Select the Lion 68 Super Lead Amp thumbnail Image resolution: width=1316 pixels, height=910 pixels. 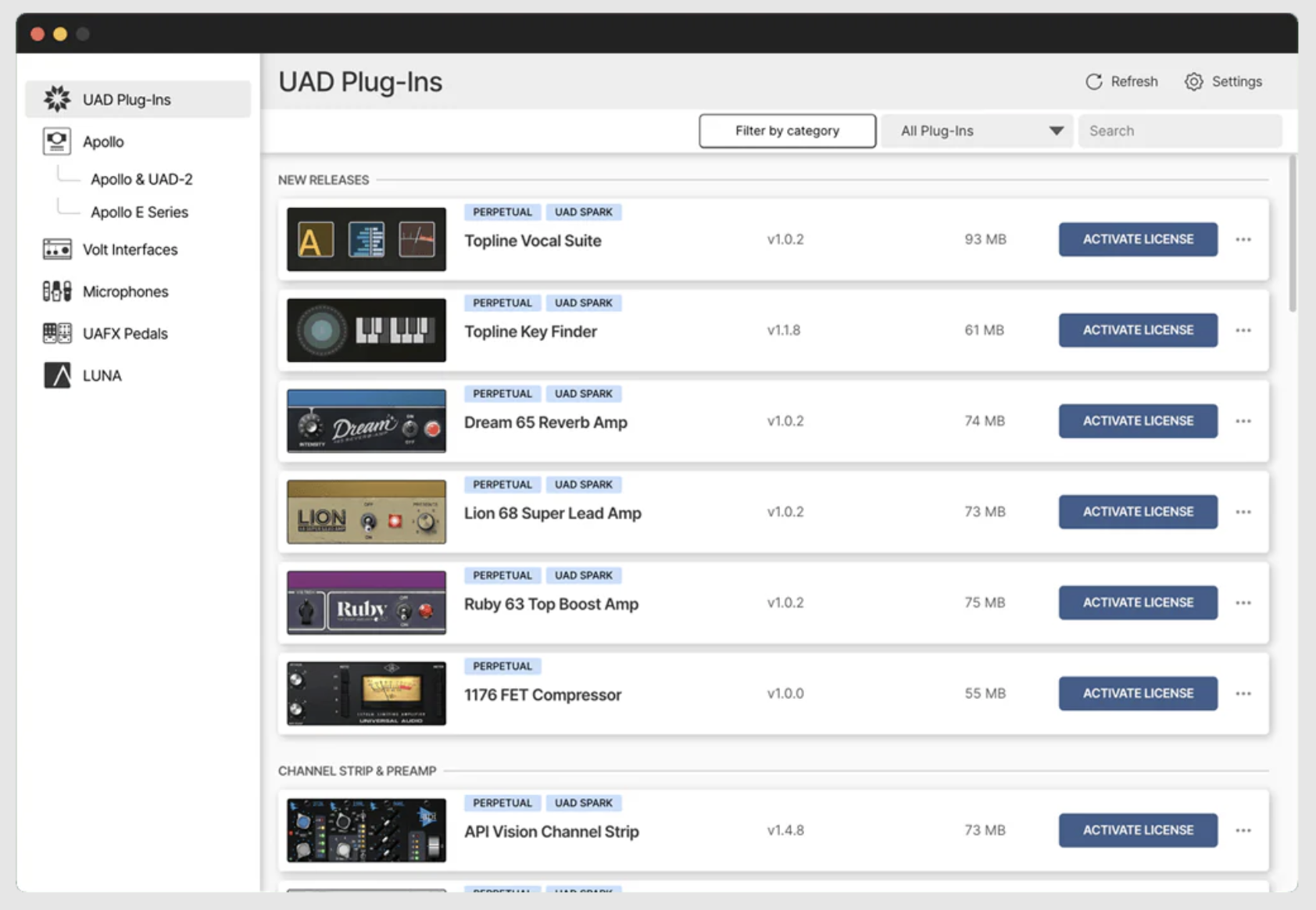coord(367,511)
